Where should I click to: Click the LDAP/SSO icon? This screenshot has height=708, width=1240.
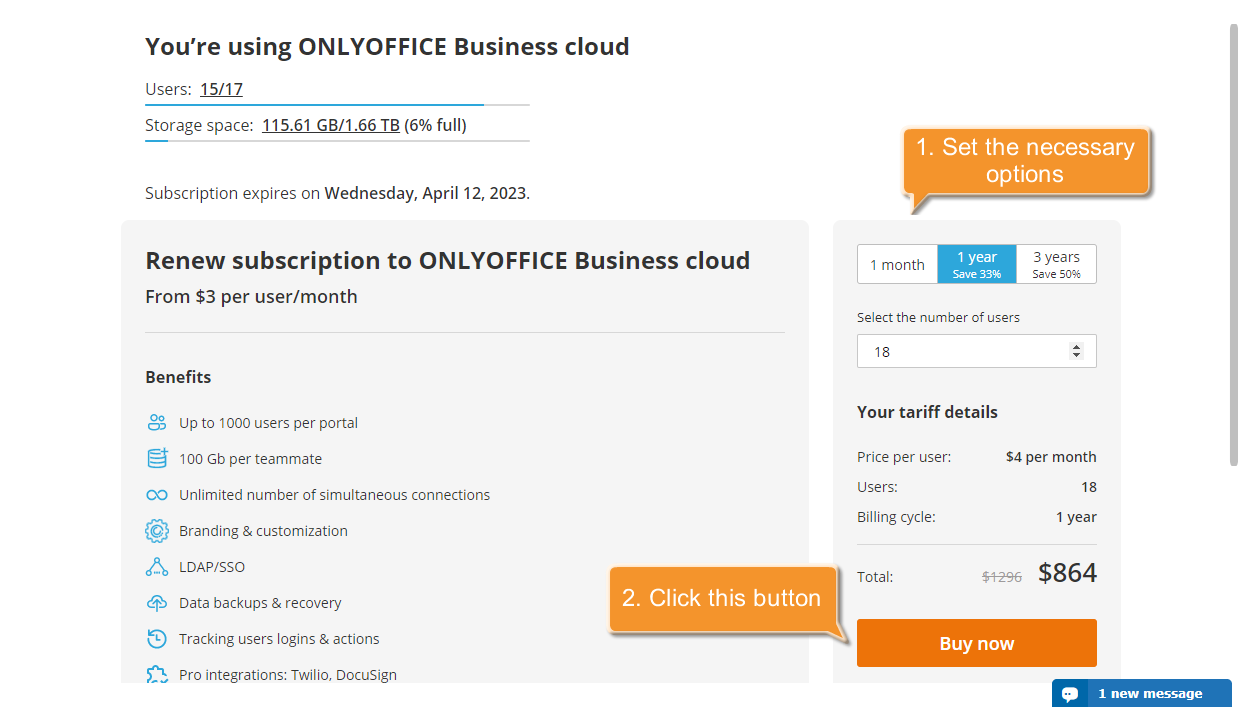[157, 566]
